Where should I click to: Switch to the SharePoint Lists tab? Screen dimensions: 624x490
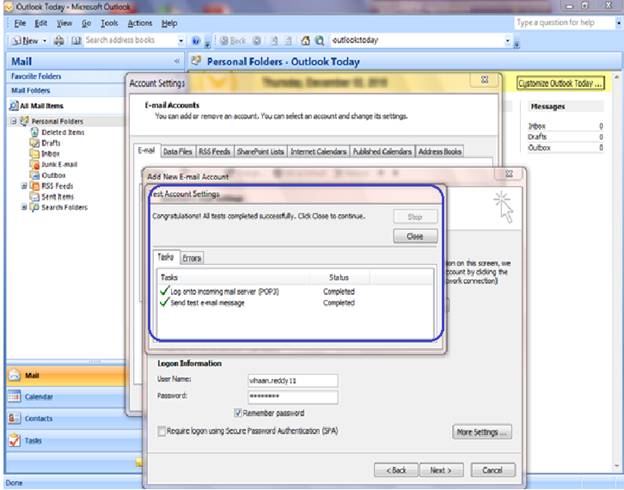(x=260, y=152)
